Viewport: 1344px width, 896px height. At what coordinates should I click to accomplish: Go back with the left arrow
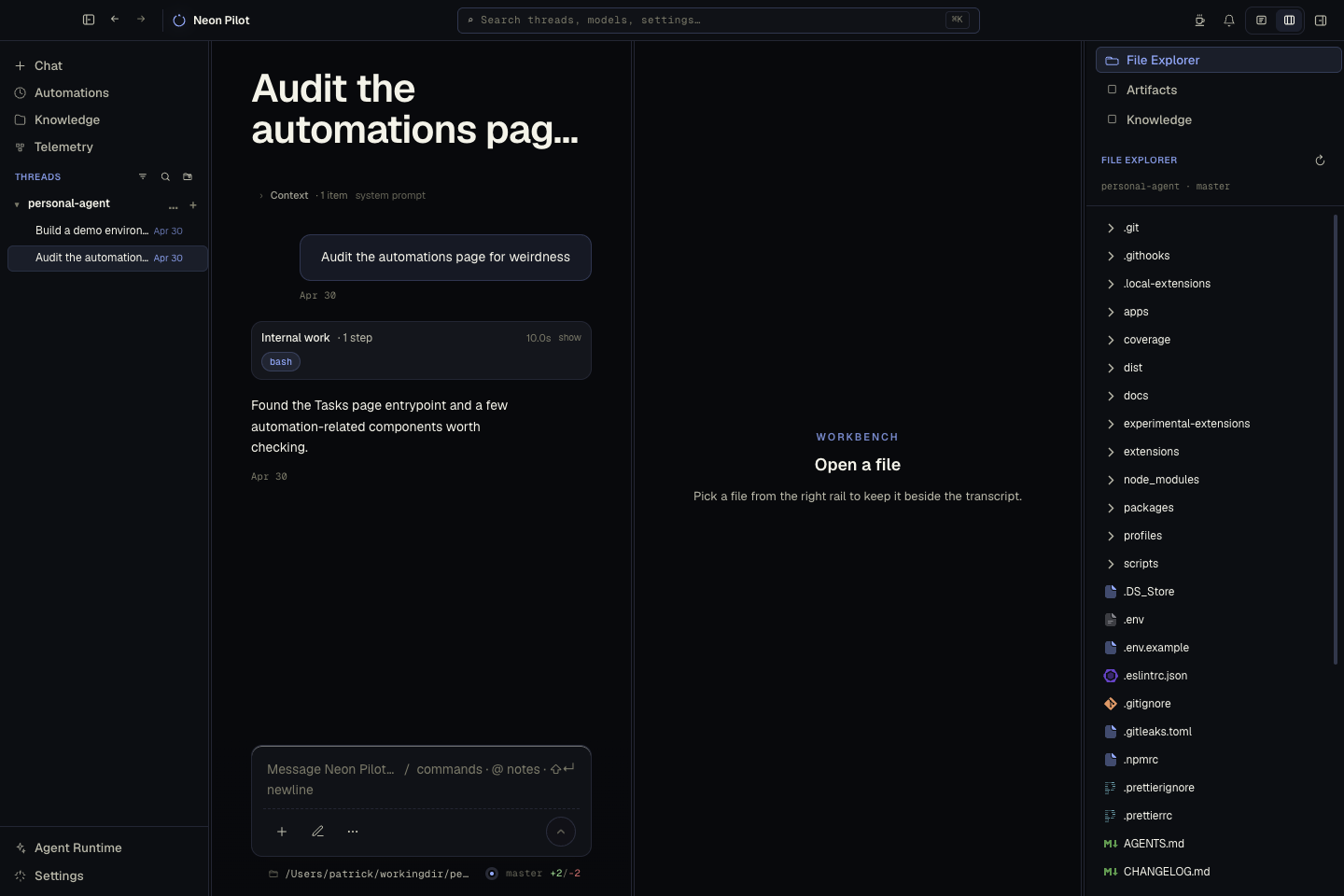pyautogui.click(x=115, y=20)
